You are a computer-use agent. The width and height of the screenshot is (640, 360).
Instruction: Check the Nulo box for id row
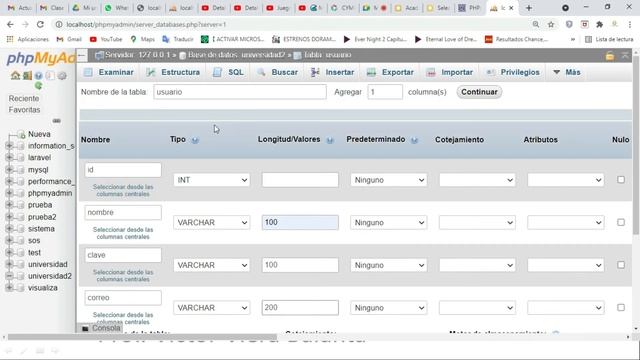point(621,180)
